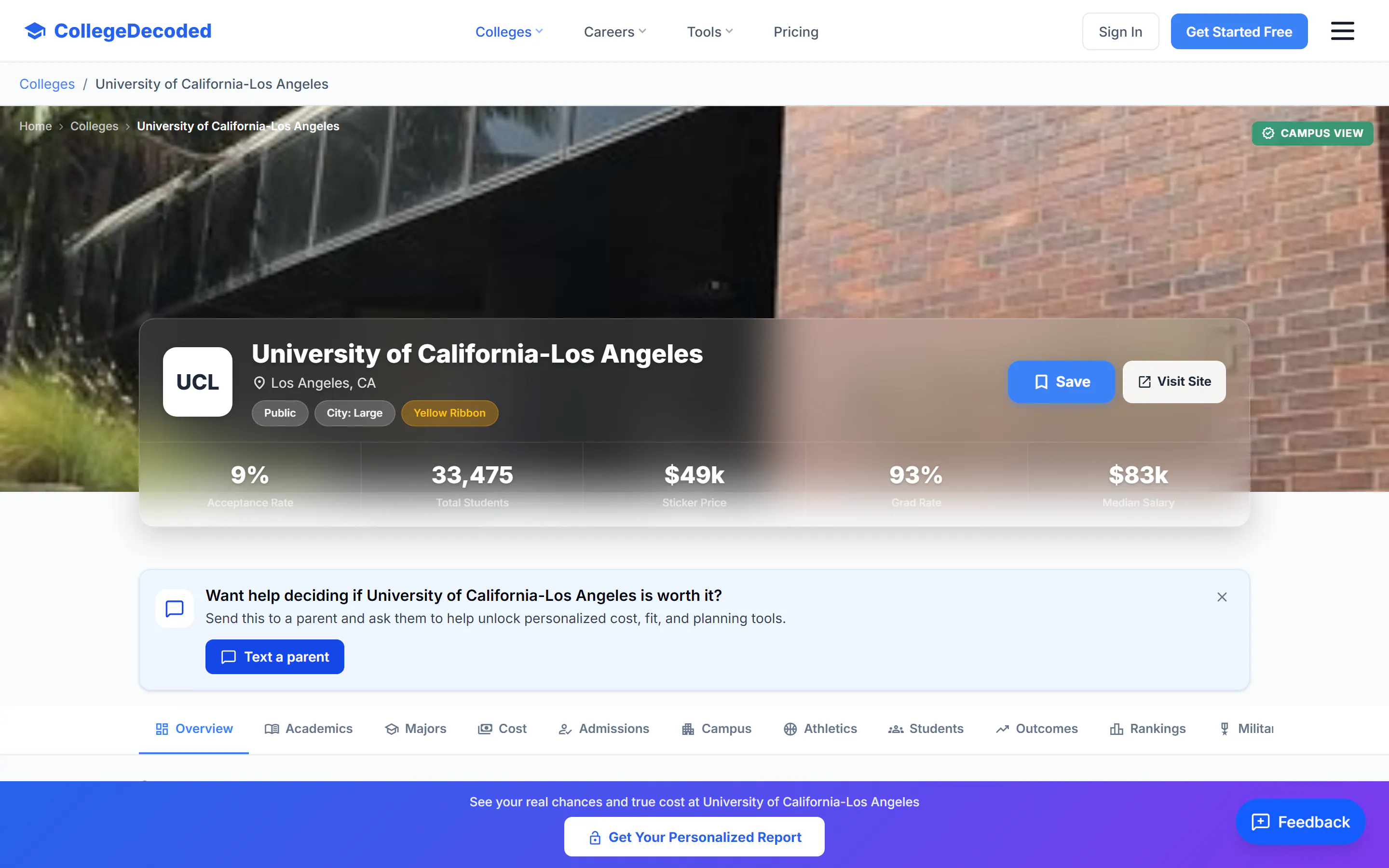Go to Colleges in the top breadcrumb
1389x868 pixels.
coord(47,84)
